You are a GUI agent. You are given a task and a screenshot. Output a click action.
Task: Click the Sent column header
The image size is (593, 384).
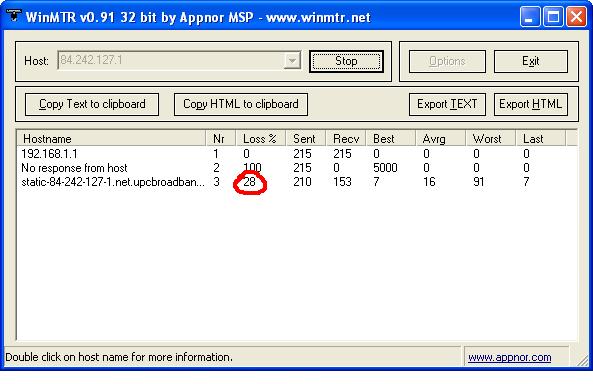306,138
